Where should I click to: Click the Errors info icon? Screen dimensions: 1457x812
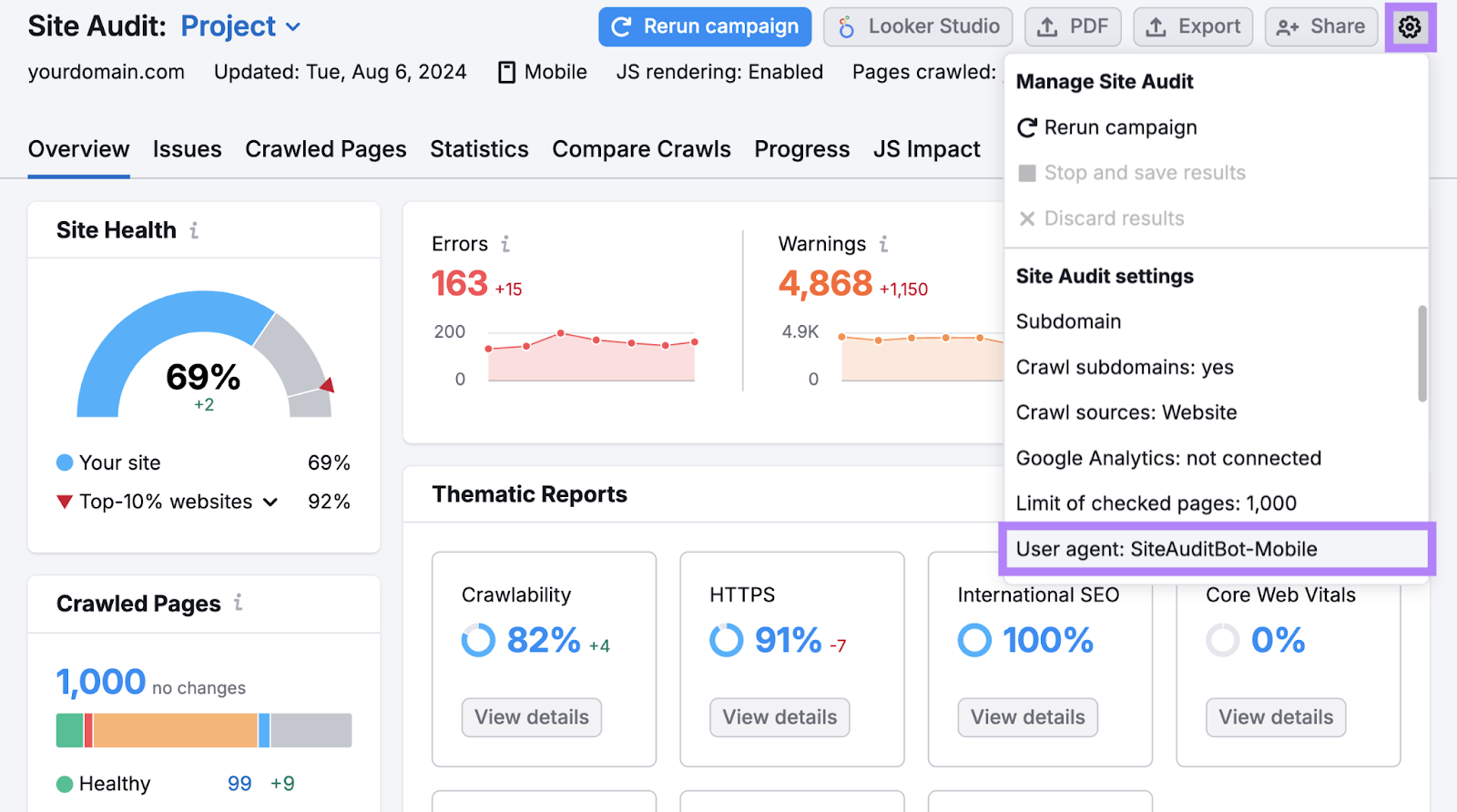pyautogui.click(x=505, y=244)
